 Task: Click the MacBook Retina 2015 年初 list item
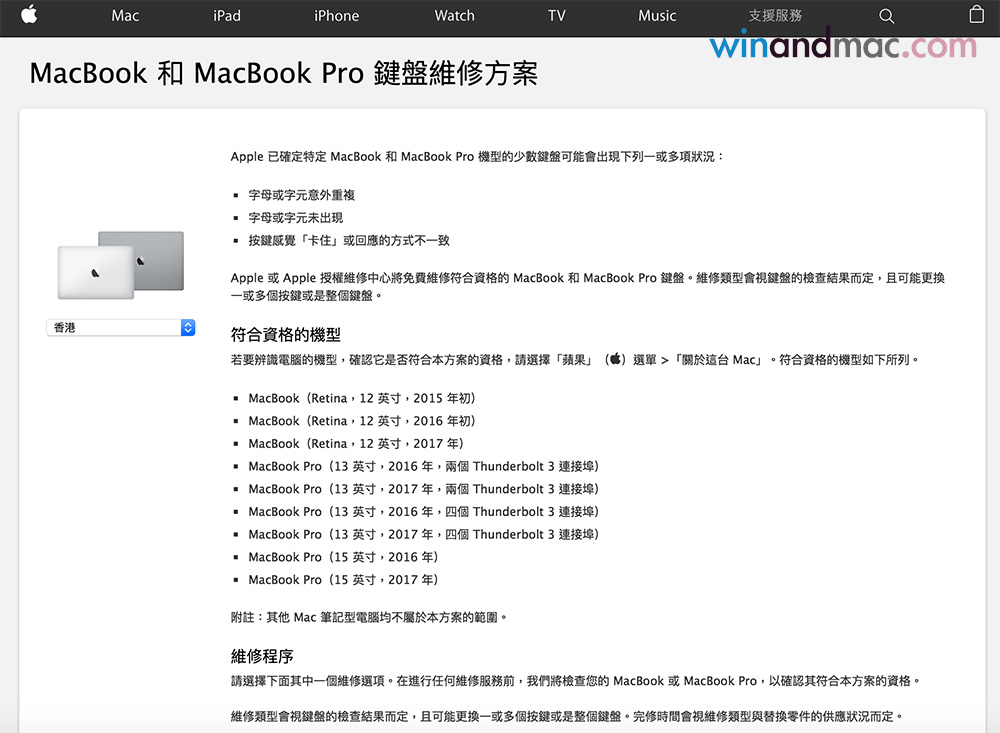[x=361, y=398]
